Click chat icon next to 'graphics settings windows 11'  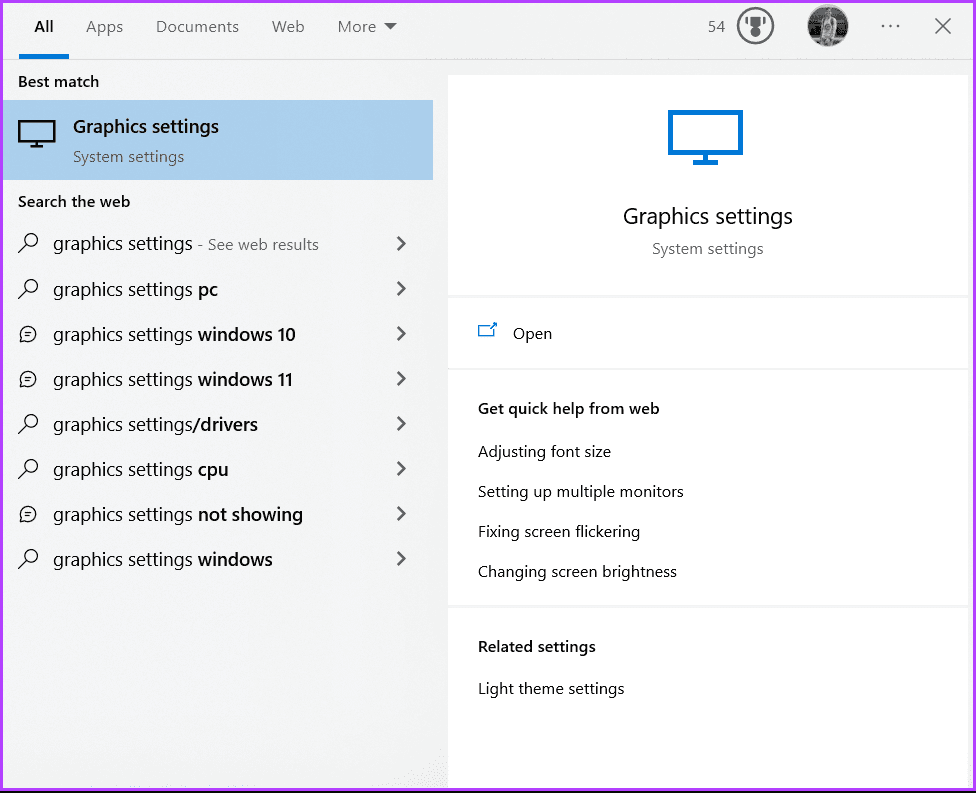tap(28, 379)
